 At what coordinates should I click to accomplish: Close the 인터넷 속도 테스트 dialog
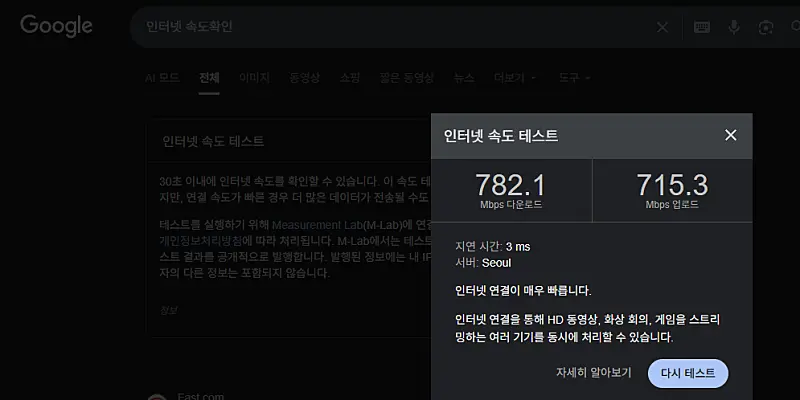[730, 135]
